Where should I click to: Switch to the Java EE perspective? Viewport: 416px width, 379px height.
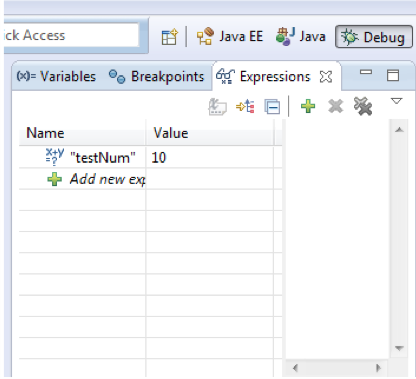click(230, 36)
